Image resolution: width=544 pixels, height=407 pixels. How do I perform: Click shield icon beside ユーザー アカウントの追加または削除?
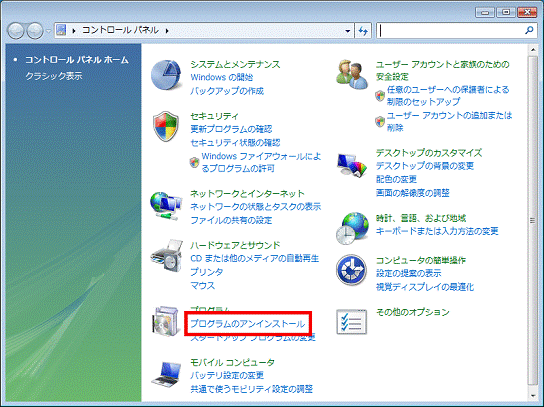coord(380,121)
